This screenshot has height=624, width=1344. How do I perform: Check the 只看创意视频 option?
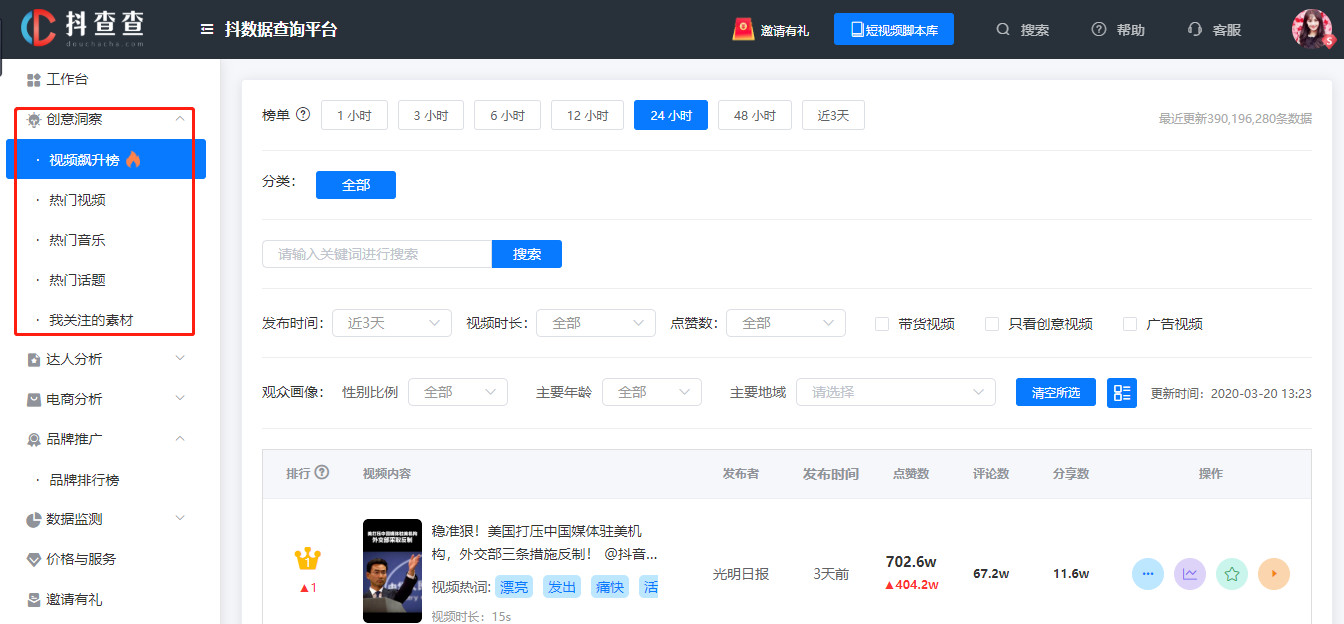(x=991, y=323)
